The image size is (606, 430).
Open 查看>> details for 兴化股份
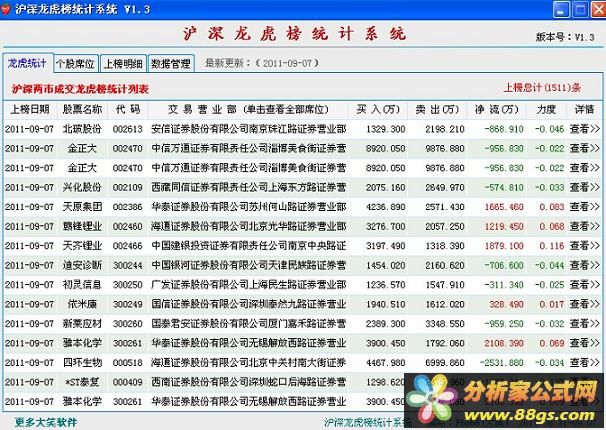pyautogui.click(x=584, y=187)
